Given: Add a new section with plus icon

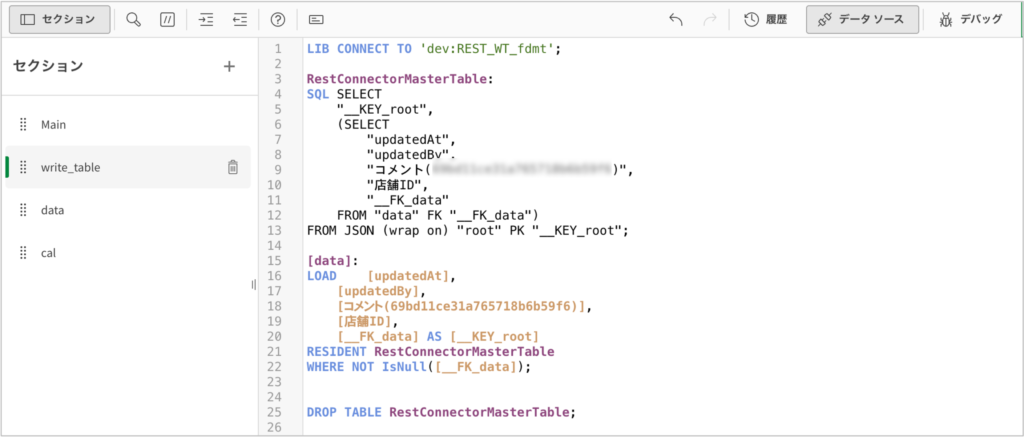Looking at the screenshot, I should (229, 66).
